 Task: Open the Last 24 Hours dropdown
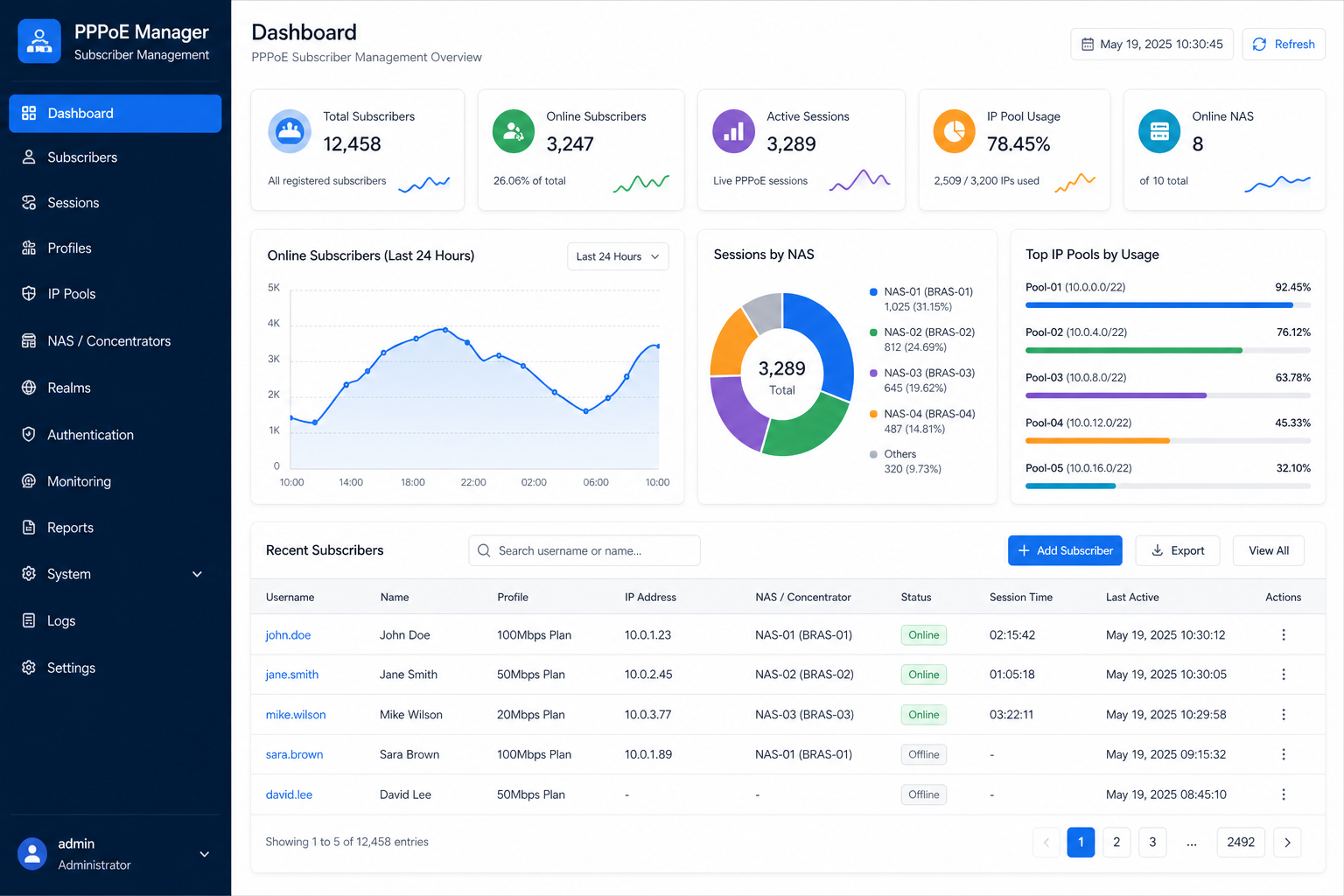click(x=618, y=256)
